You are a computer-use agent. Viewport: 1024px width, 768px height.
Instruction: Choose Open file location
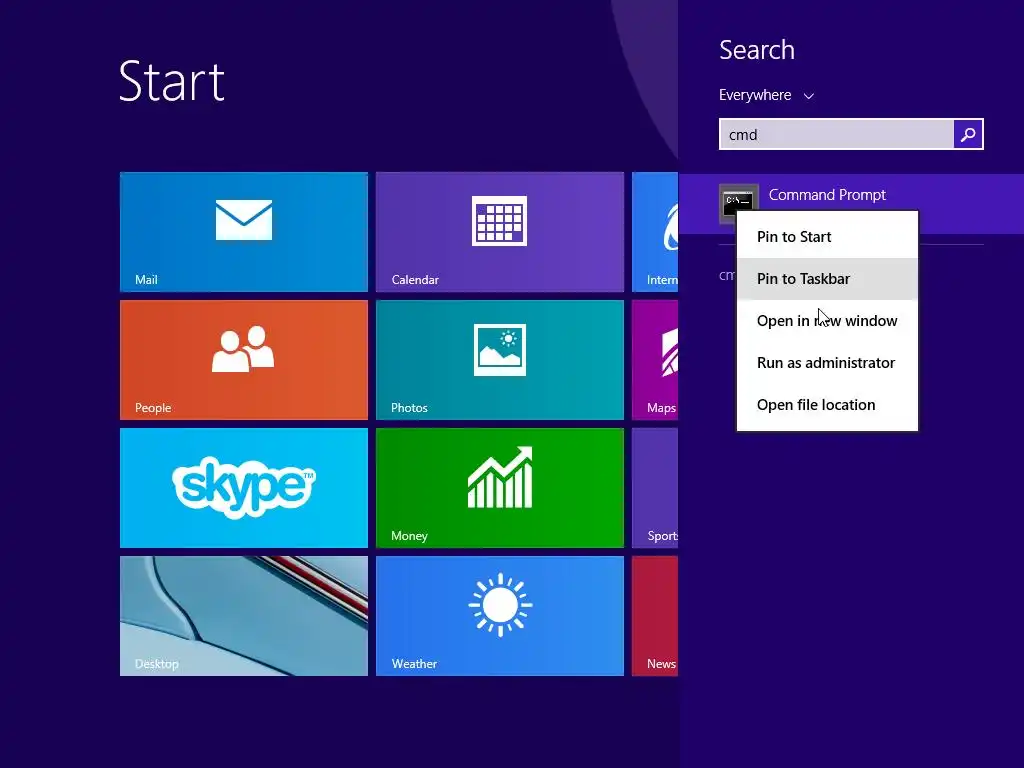click(x=827, y=405)
